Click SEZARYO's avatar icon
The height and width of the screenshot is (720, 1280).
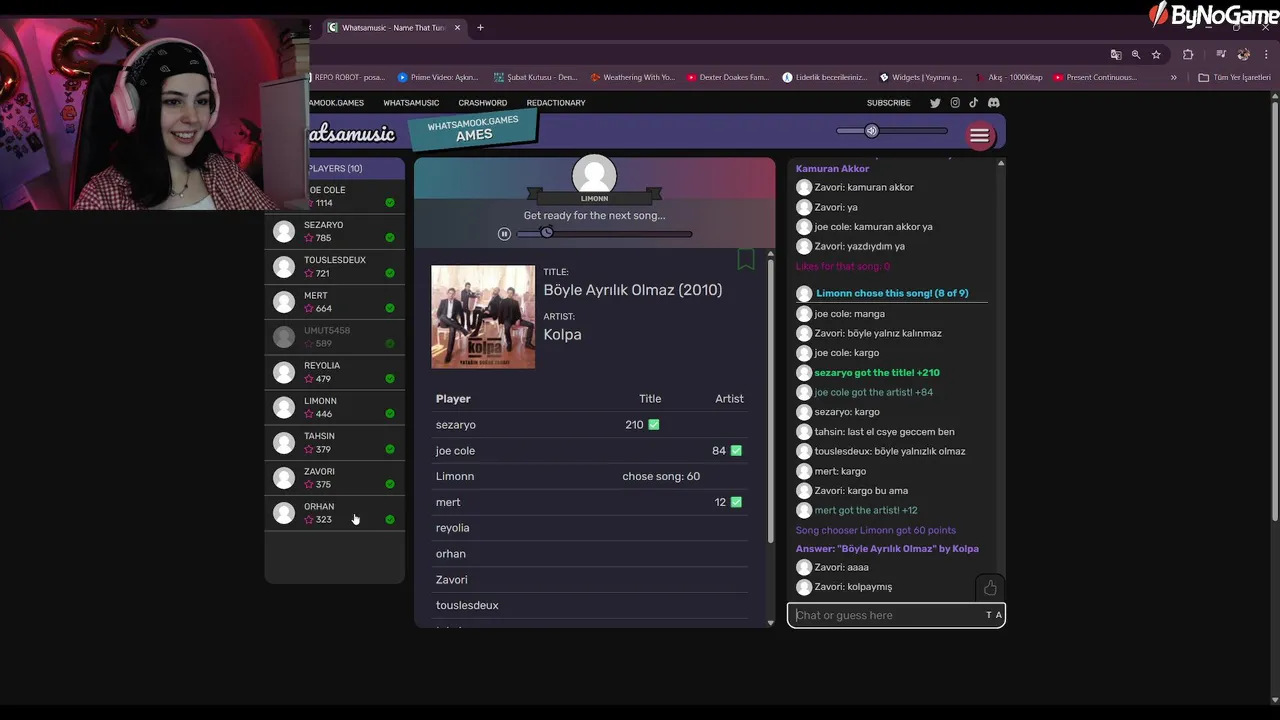point(284,232)
